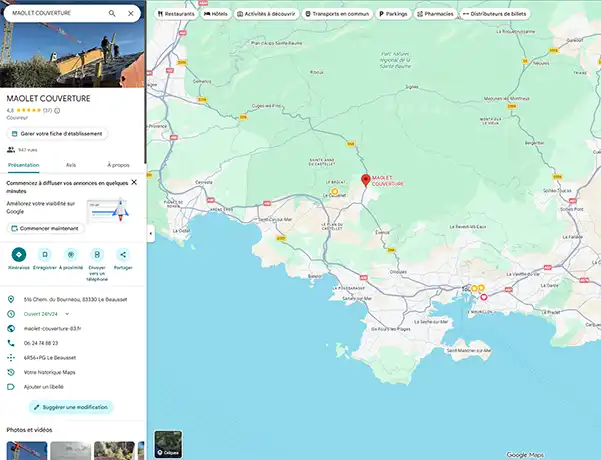The image size is (601, 460).
Task: Click the label tag icon
Action: 11,387
